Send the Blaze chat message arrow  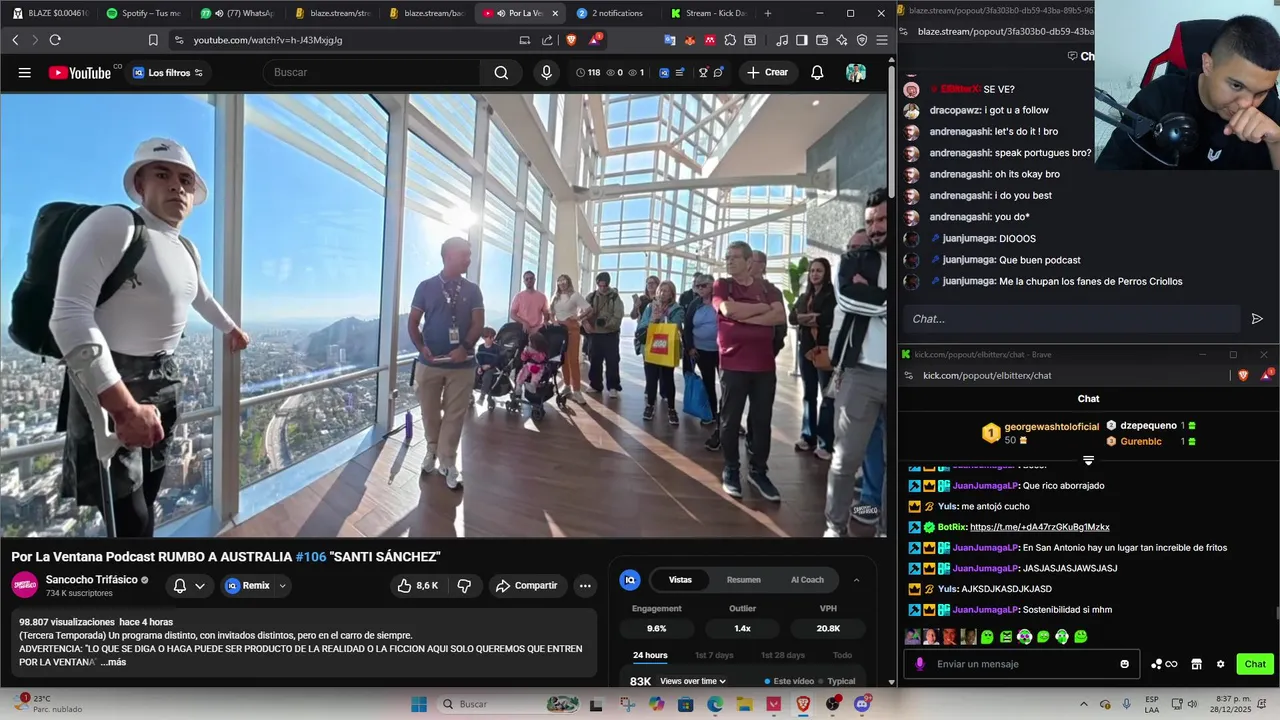(1257, 319)
